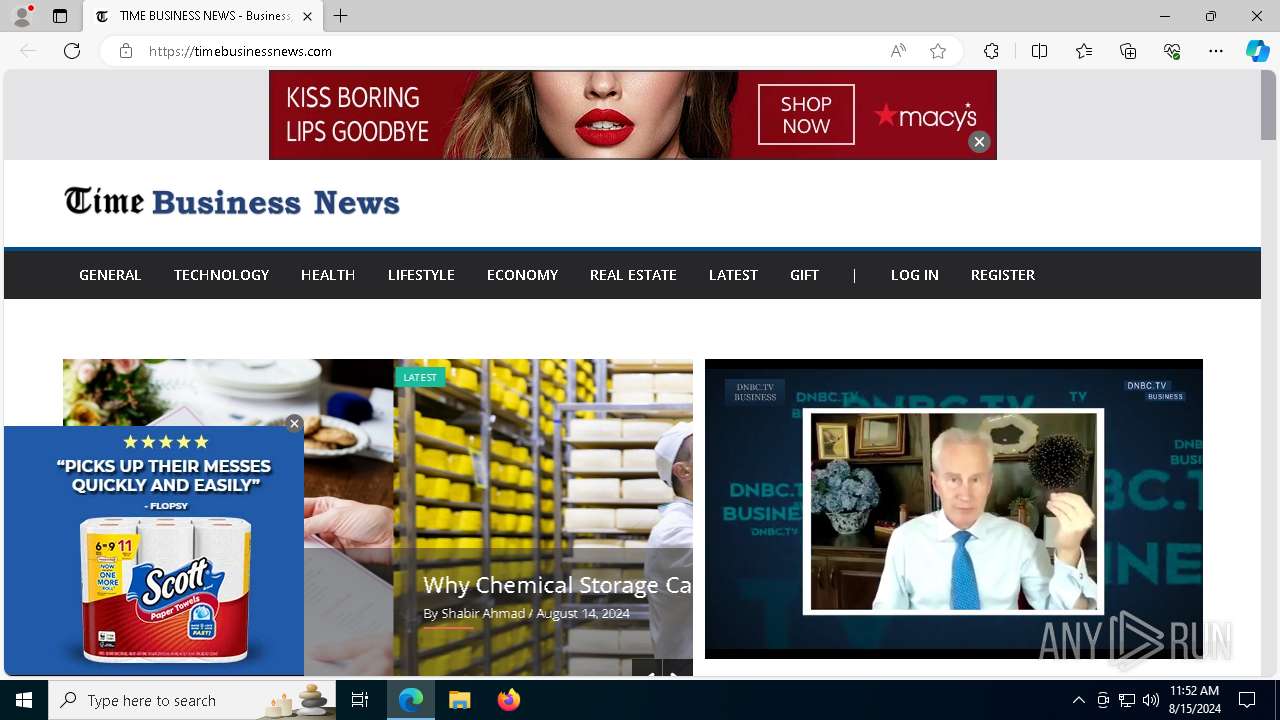Image resolution: width=1280 pixels, height=720 pixels.
Task: Close the TIME BUSINESS NEWS tab
Action: [307, 16]
